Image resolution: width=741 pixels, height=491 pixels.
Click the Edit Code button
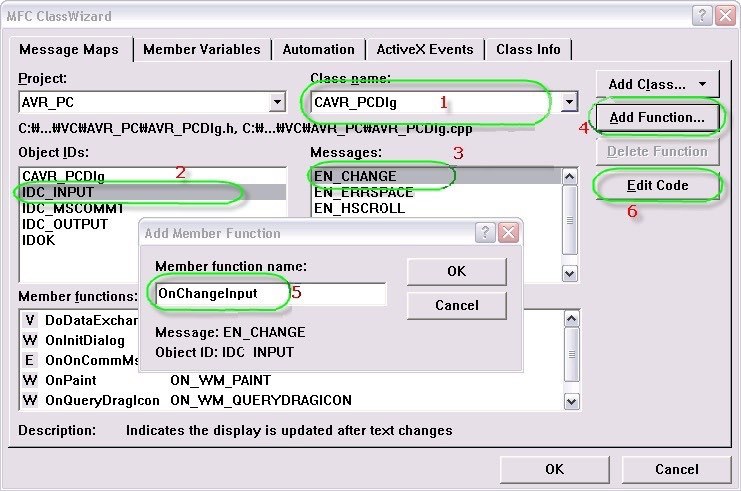pyautogui.click(x=657, y=185)
